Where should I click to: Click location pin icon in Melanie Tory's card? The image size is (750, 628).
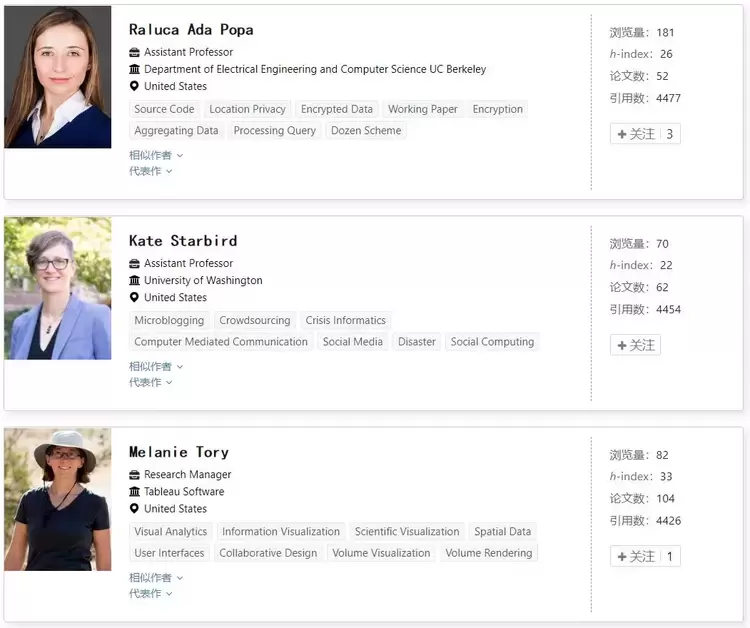[x=135, y=509]
